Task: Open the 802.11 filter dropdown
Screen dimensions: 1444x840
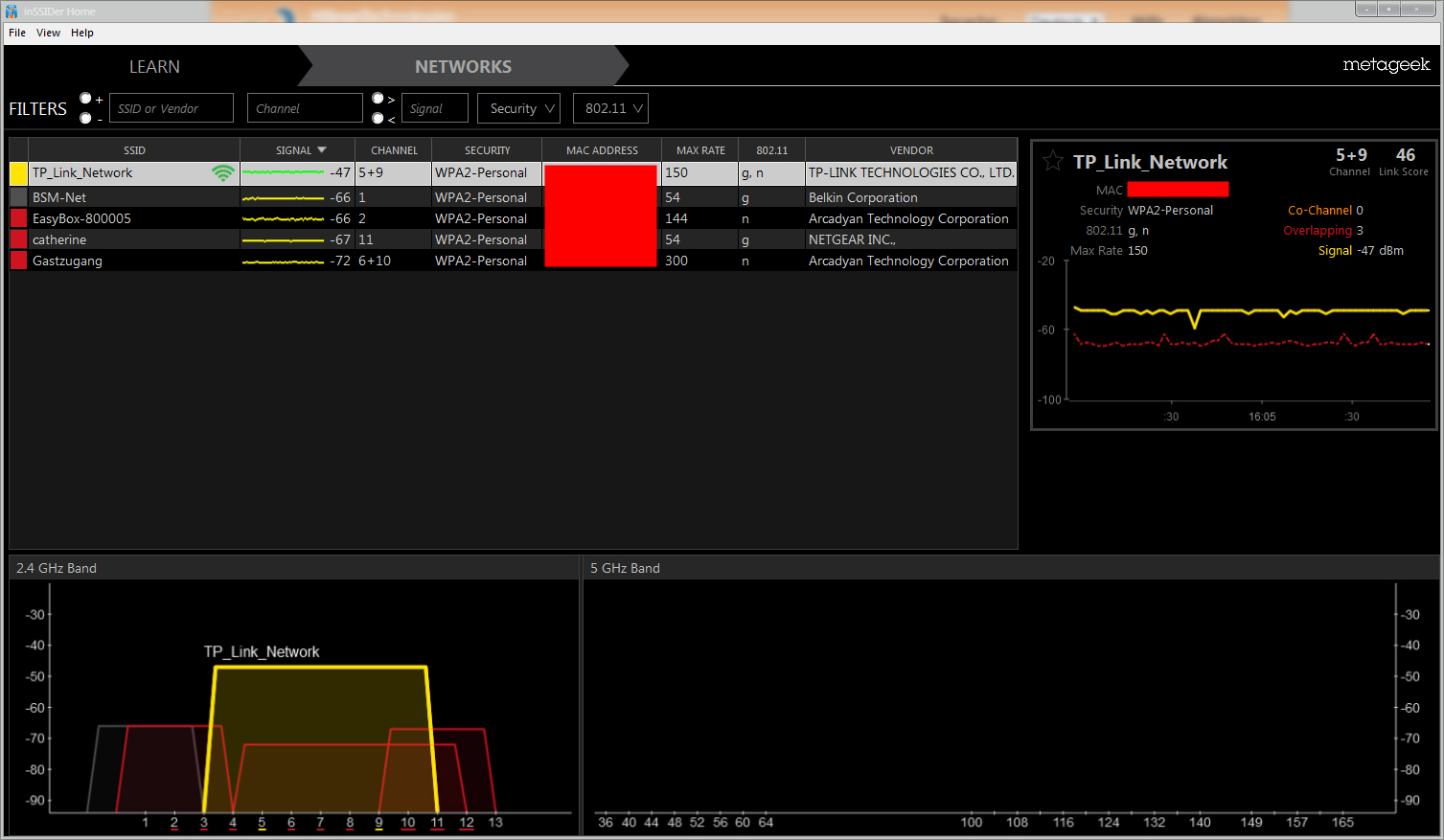Action: point(610,108)
